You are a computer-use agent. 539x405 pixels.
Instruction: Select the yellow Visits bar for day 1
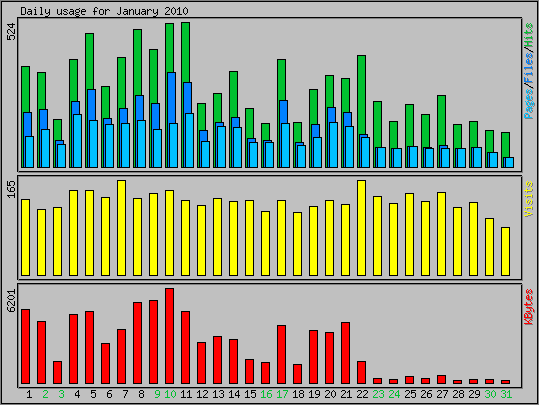coord(25,237)
